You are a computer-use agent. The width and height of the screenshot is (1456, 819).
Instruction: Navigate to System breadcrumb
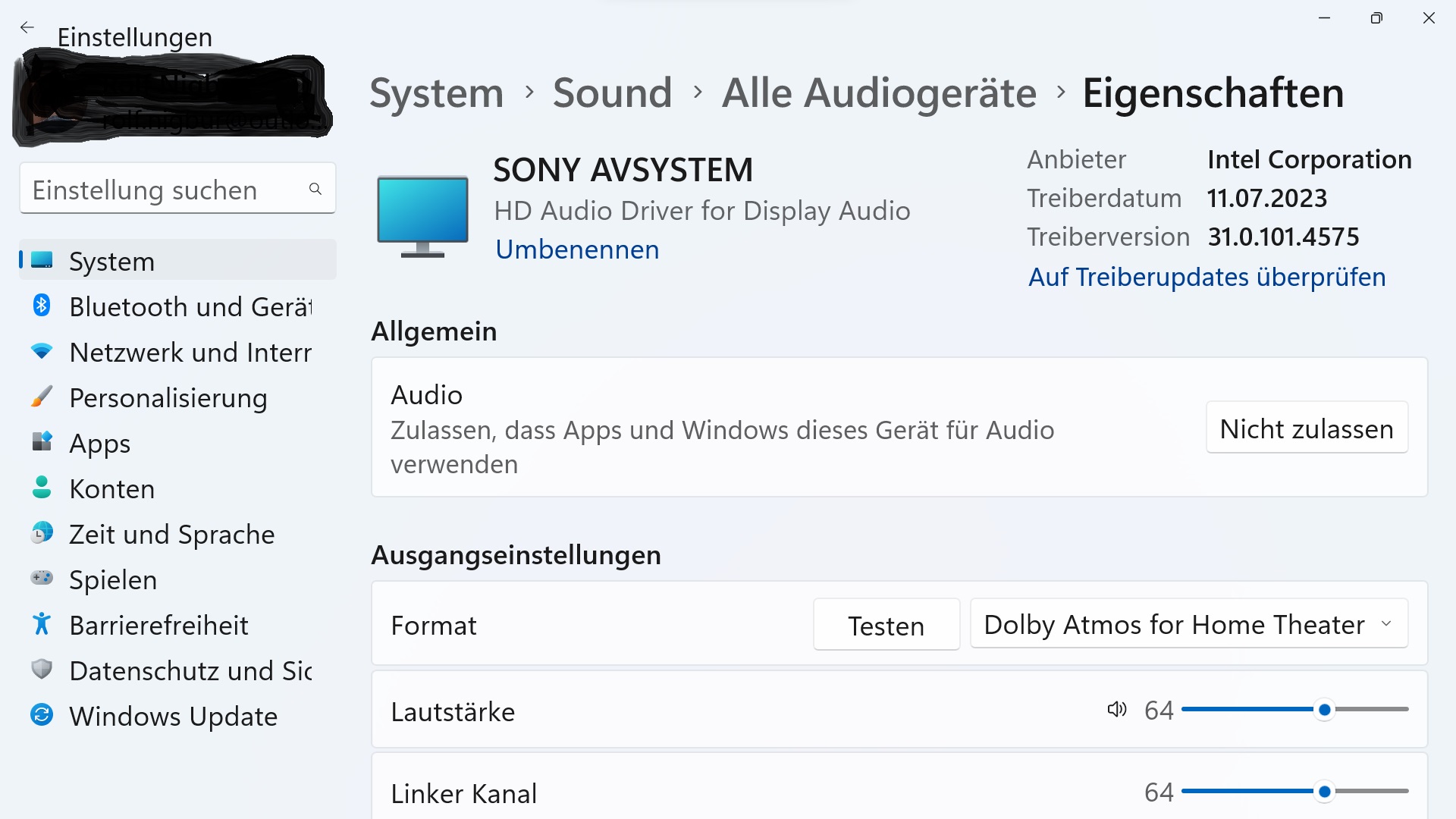pyautogui.click(x=437, y=93)
